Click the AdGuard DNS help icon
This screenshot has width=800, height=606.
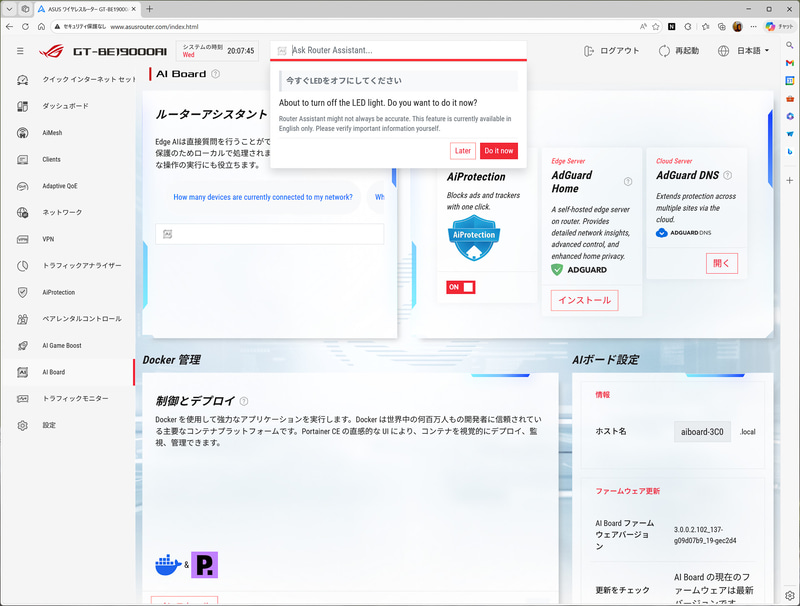point(728,175)
